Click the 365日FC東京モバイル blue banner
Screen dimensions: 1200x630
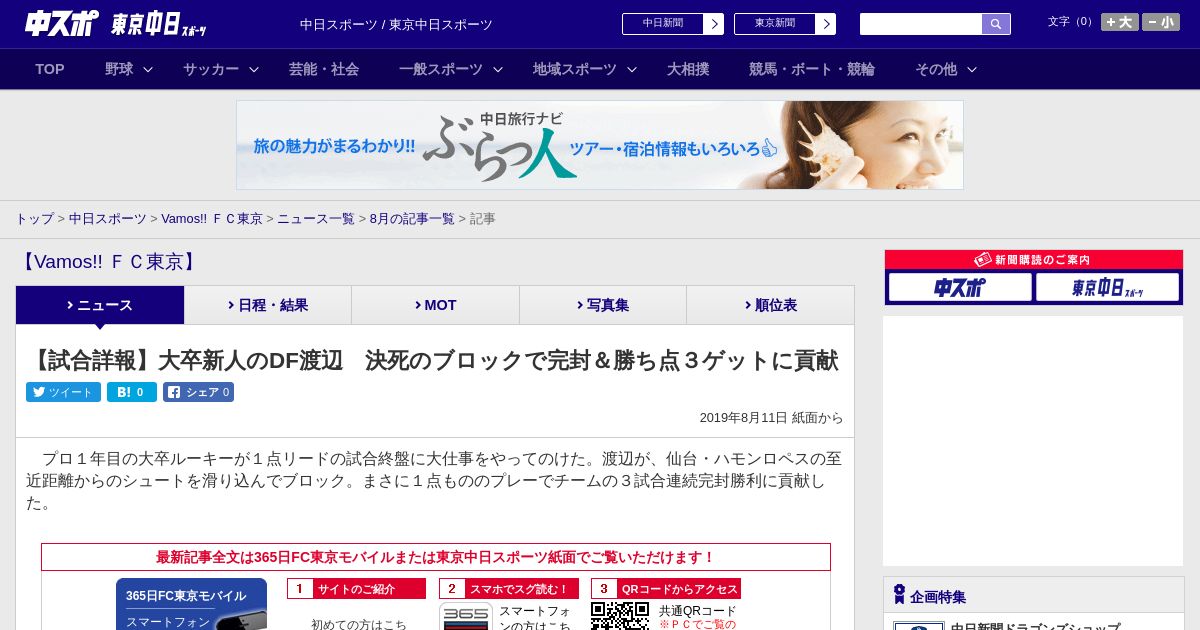tap(191, 604)
